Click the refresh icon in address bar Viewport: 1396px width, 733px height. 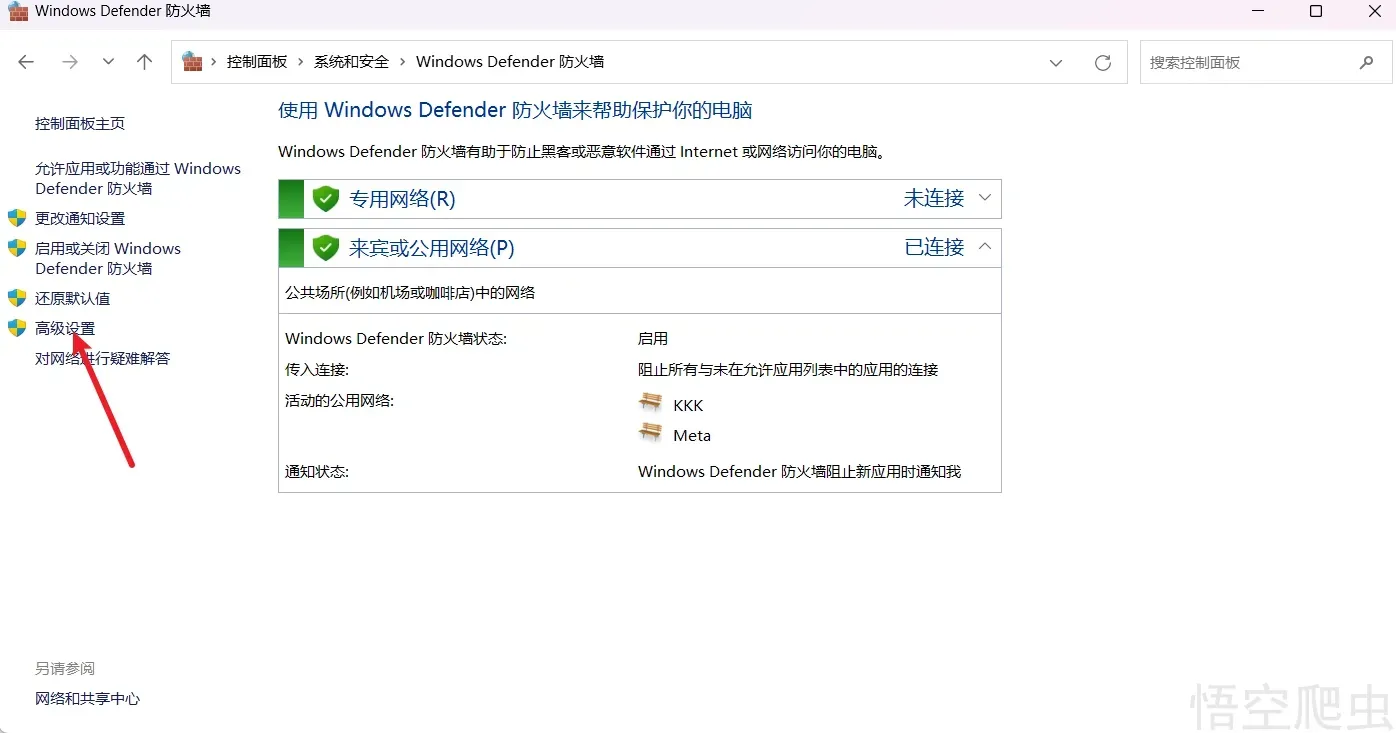click(x=1103, y=63)
